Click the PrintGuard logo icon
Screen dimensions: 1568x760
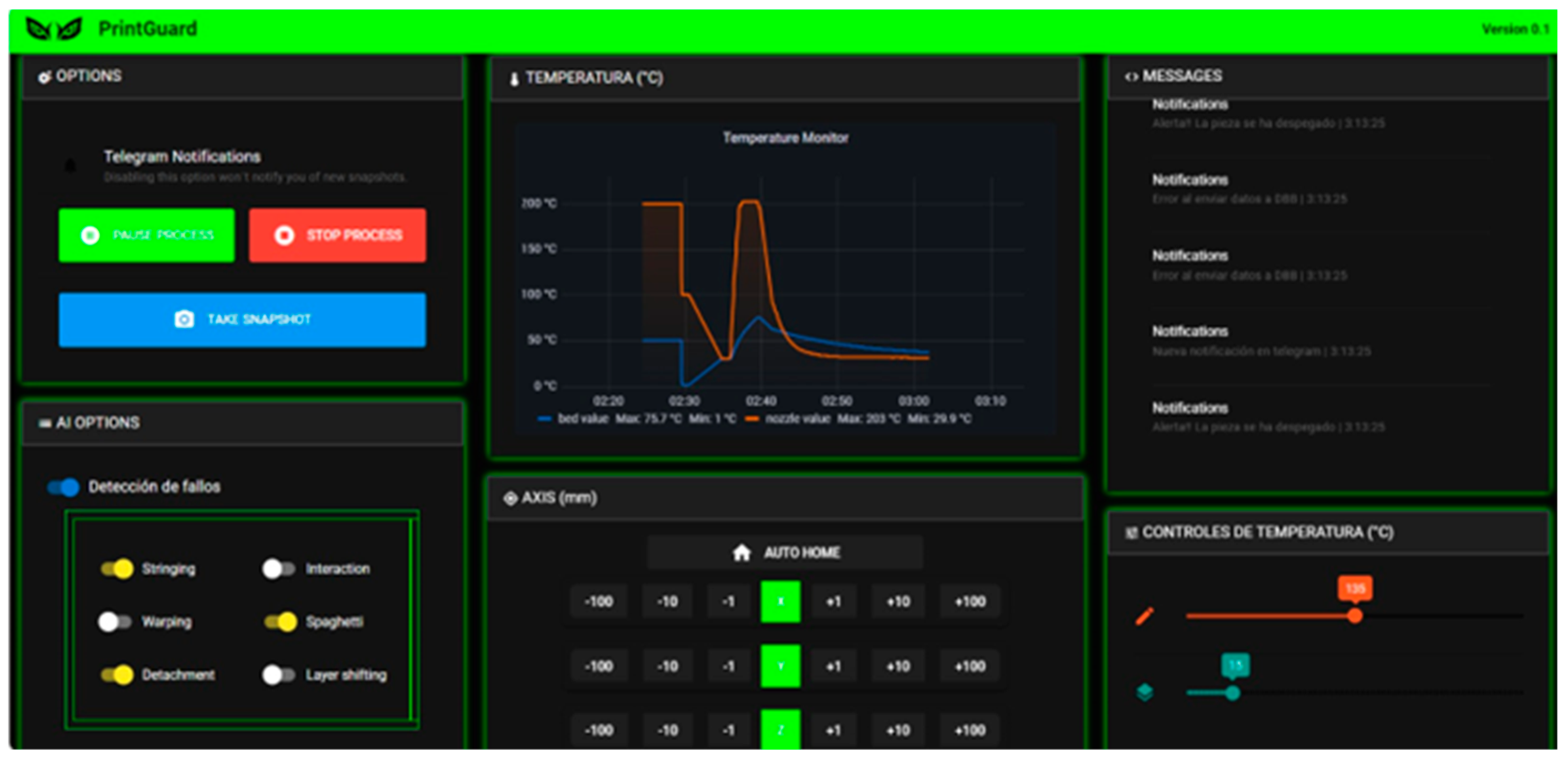[x=54, y=29]
